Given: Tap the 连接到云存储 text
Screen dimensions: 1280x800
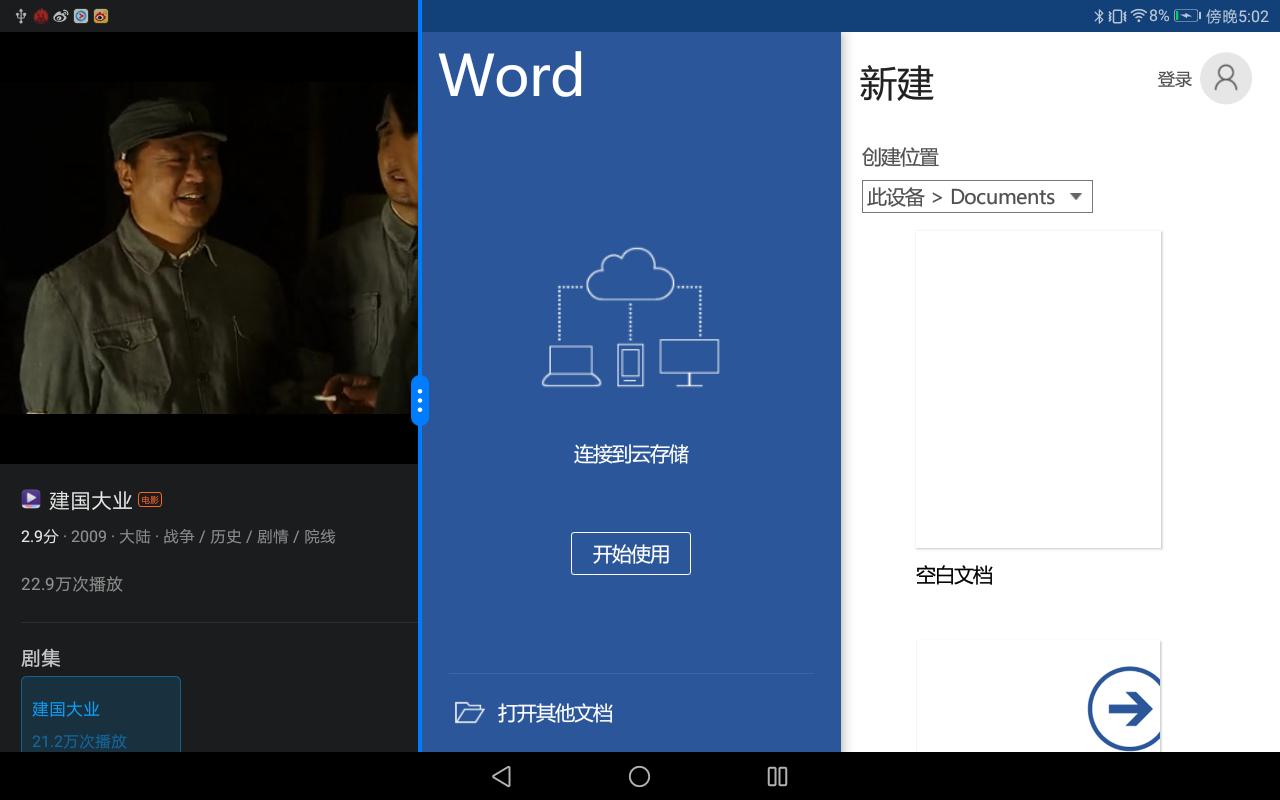Looking at the screenshot, I should point(631,454).
